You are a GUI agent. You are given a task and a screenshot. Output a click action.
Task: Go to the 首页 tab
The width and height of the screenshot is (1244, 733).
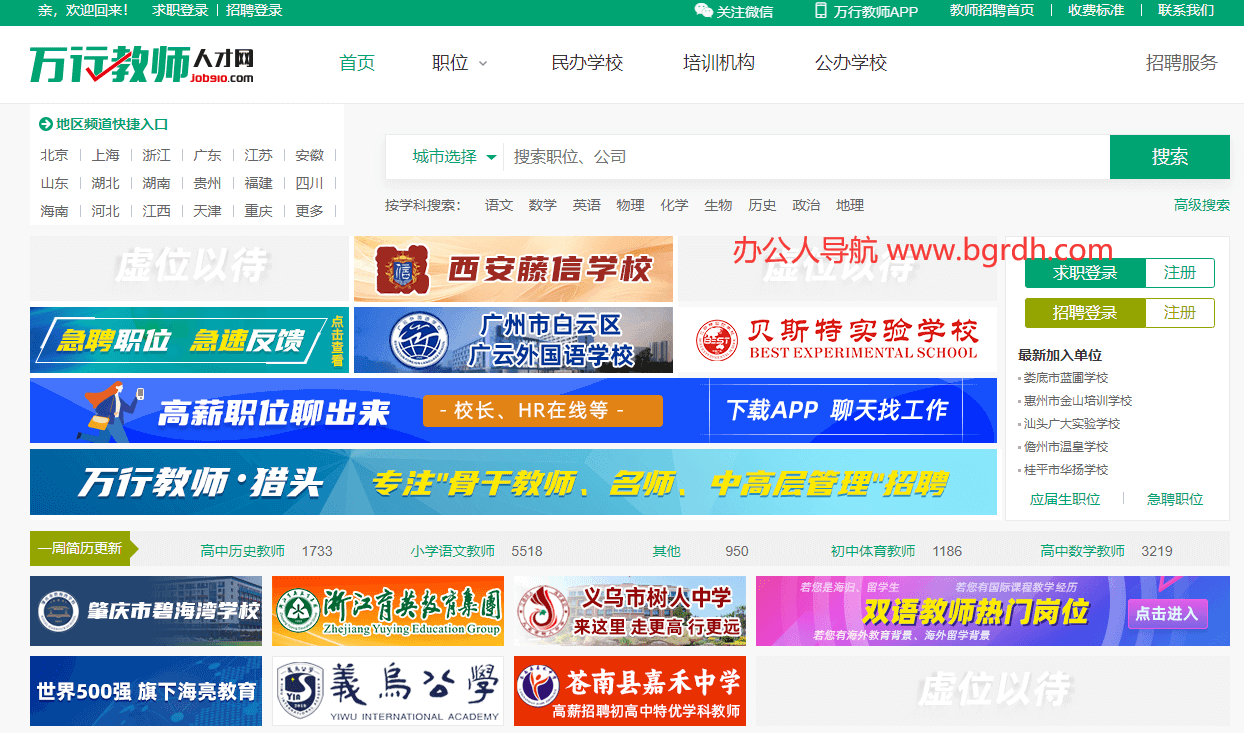[x=357, y=63]
